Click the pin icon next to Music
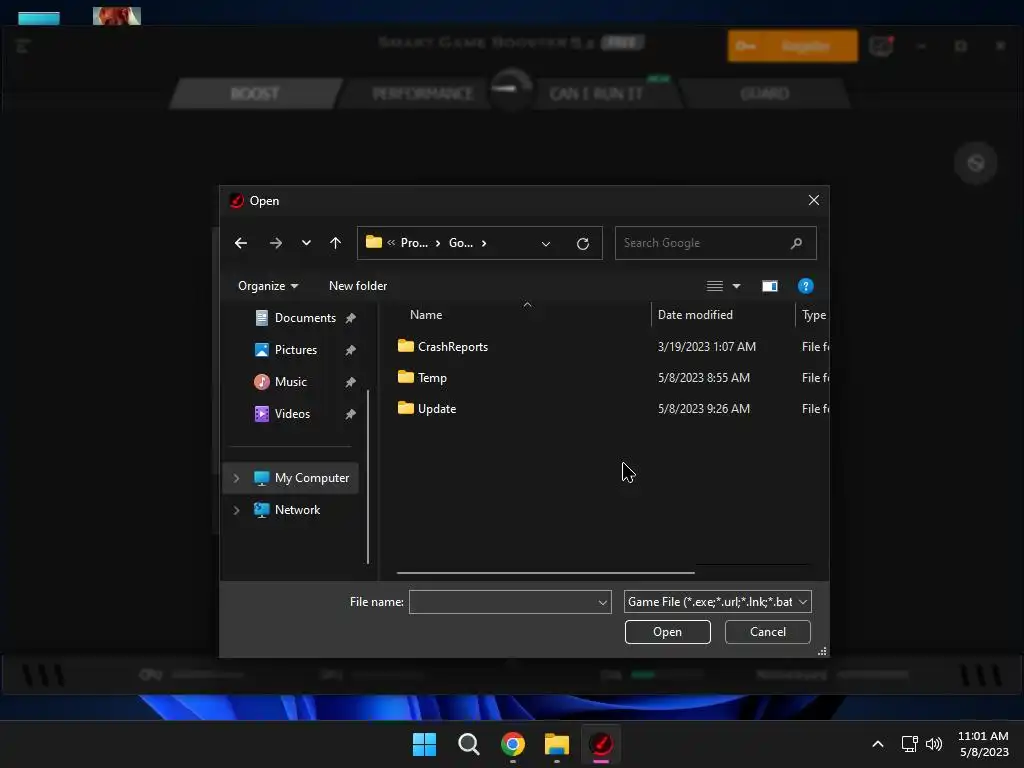 click(x=351, y=382)
